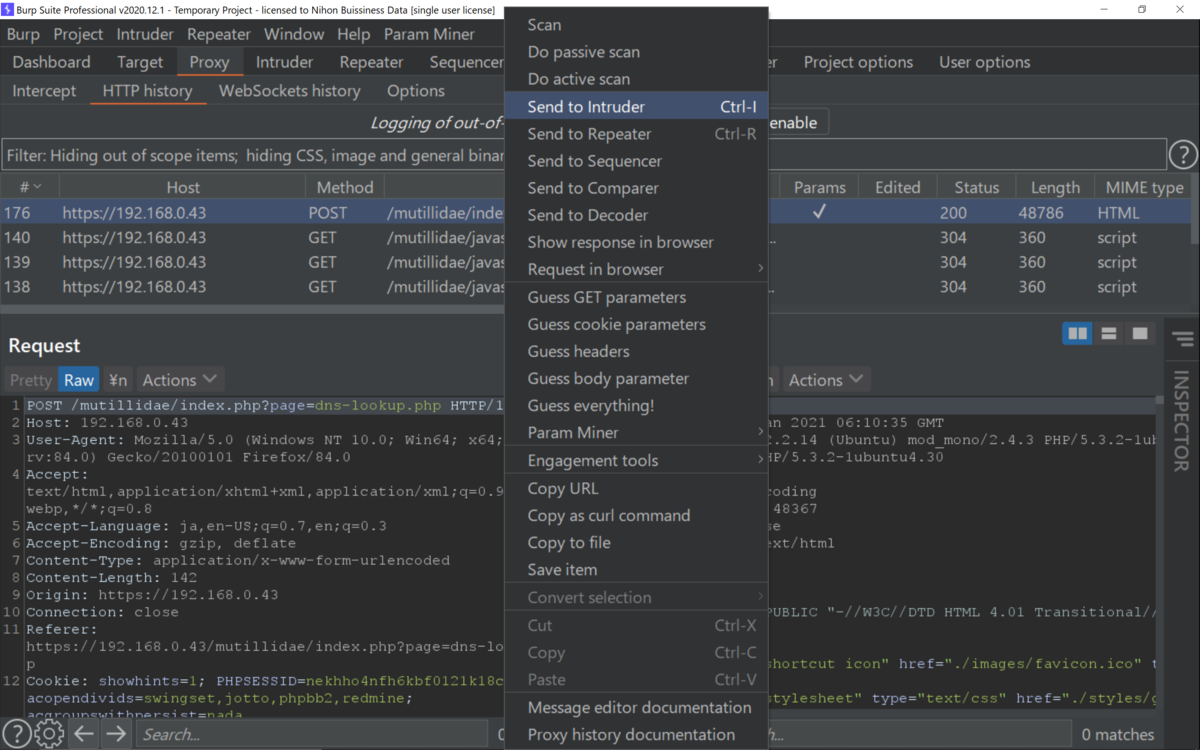Open the request Actions dropdown
This screenshot has width=1200, height=750.
point(179,380)
